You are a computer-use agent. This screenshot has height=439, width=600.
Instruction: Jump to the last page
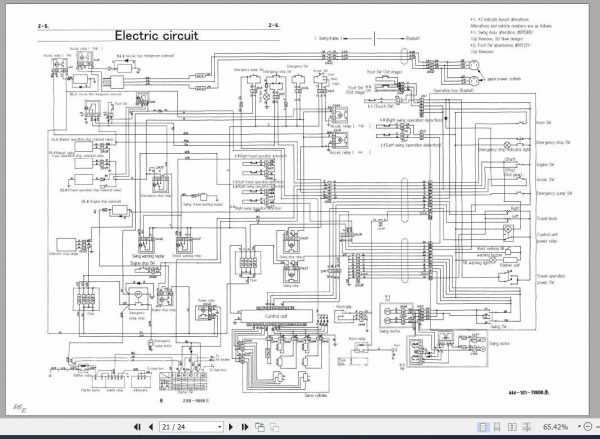coord(245,427)
